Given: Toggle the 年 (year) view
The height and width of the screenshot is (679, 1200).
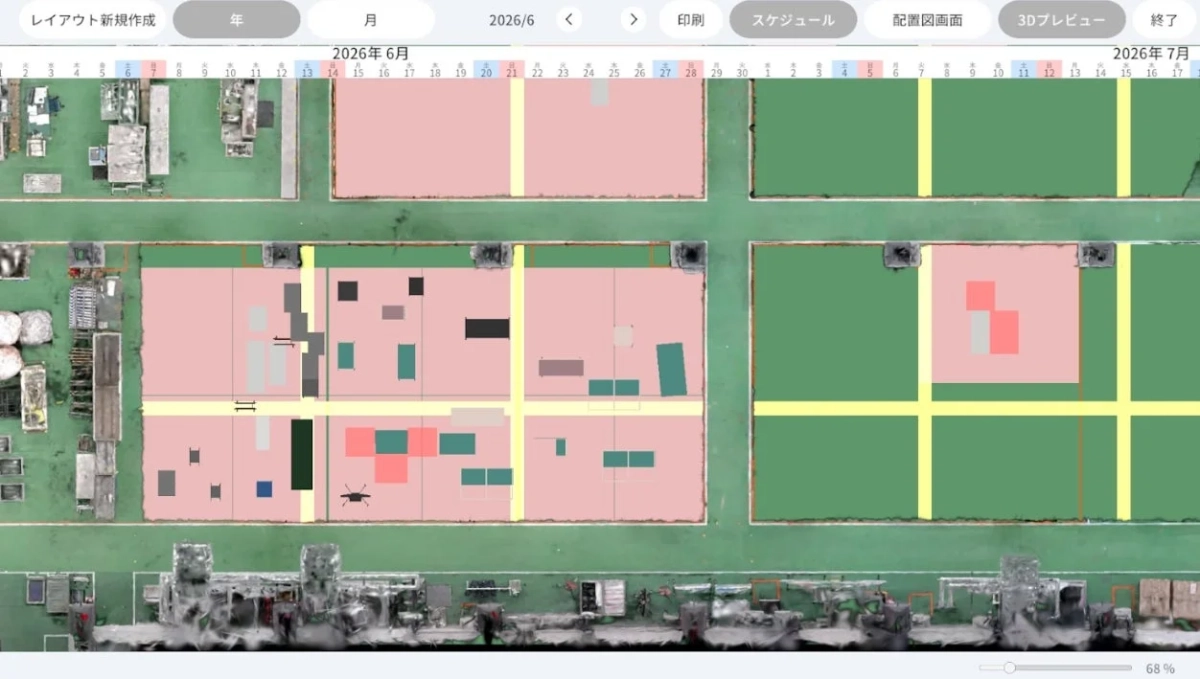Looking at the screenshot, I should [x=236, y=19].
